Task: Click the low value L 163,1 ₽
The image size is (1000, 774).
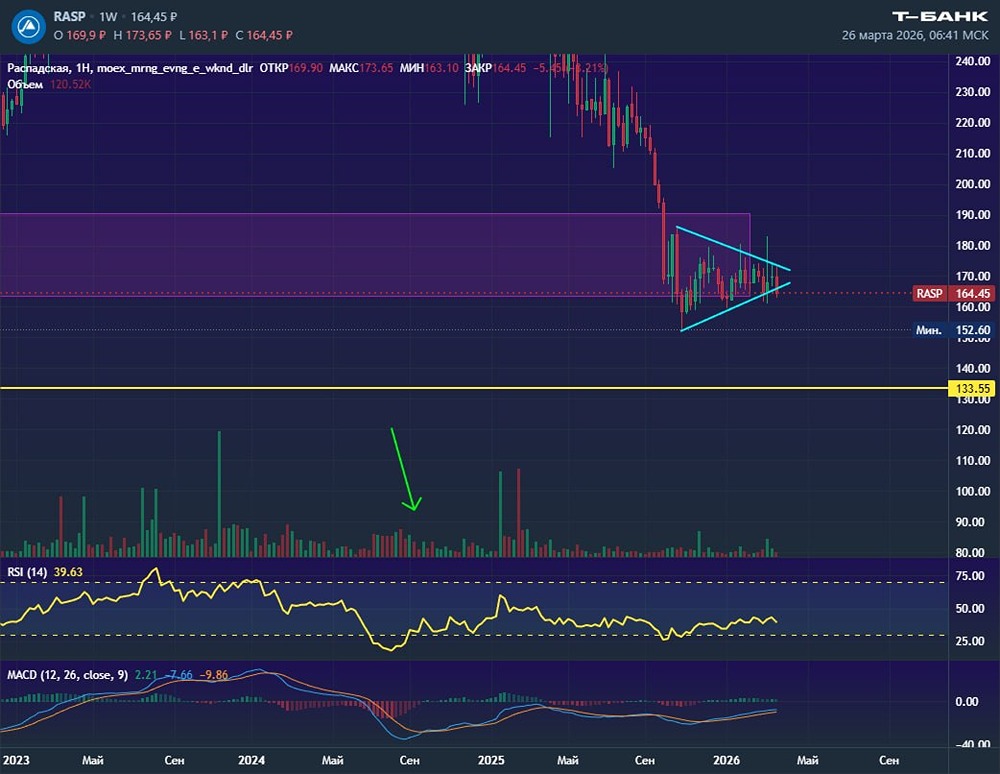Action: coord(203,36)
